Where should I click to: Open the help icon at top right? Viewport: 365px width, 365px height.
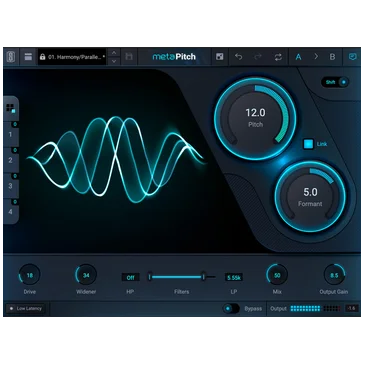coord(352,57)
